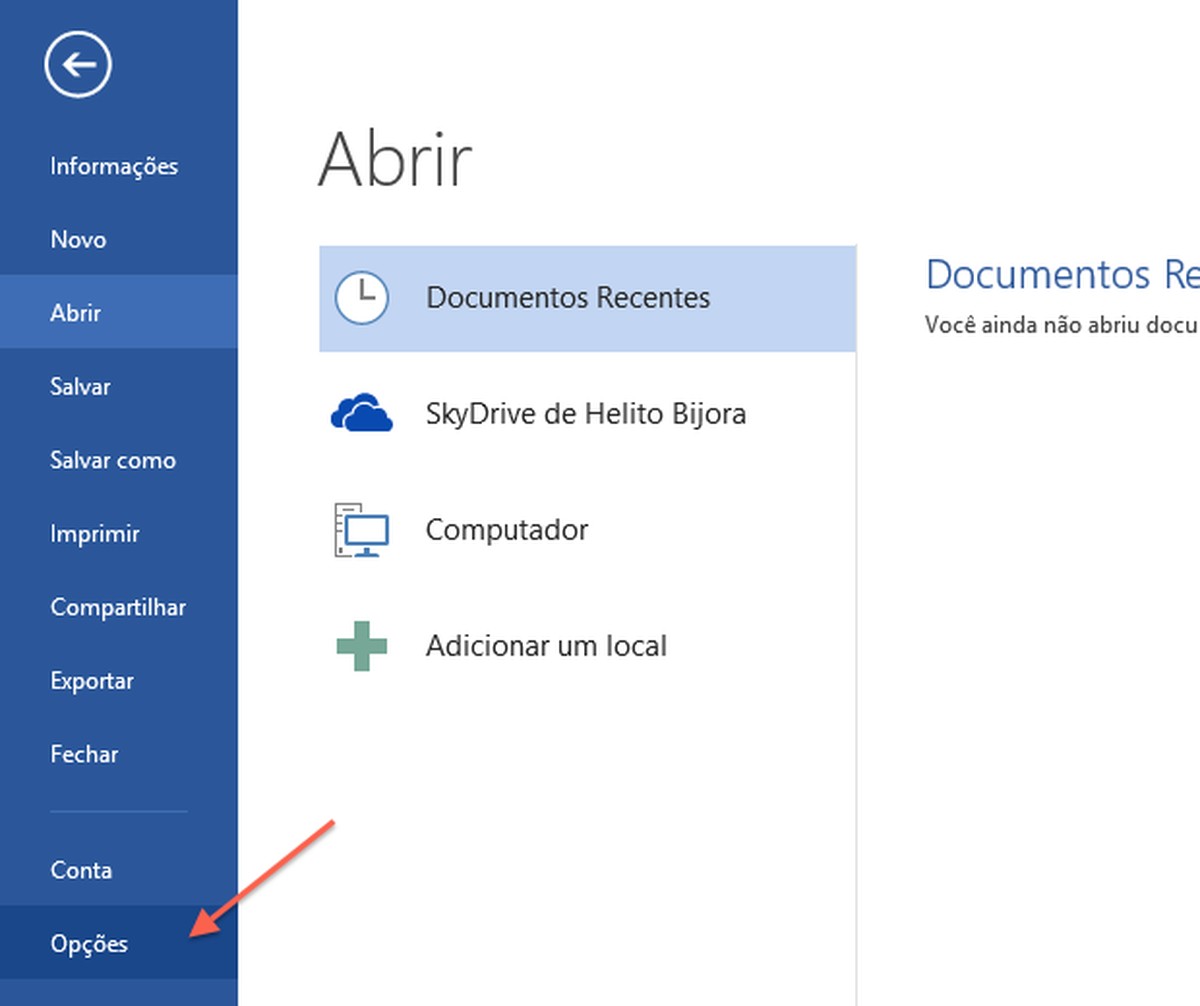Click SkyDrive de Helito Bijora text label
1200x1006 pixels.
click(x=586, y=412)
